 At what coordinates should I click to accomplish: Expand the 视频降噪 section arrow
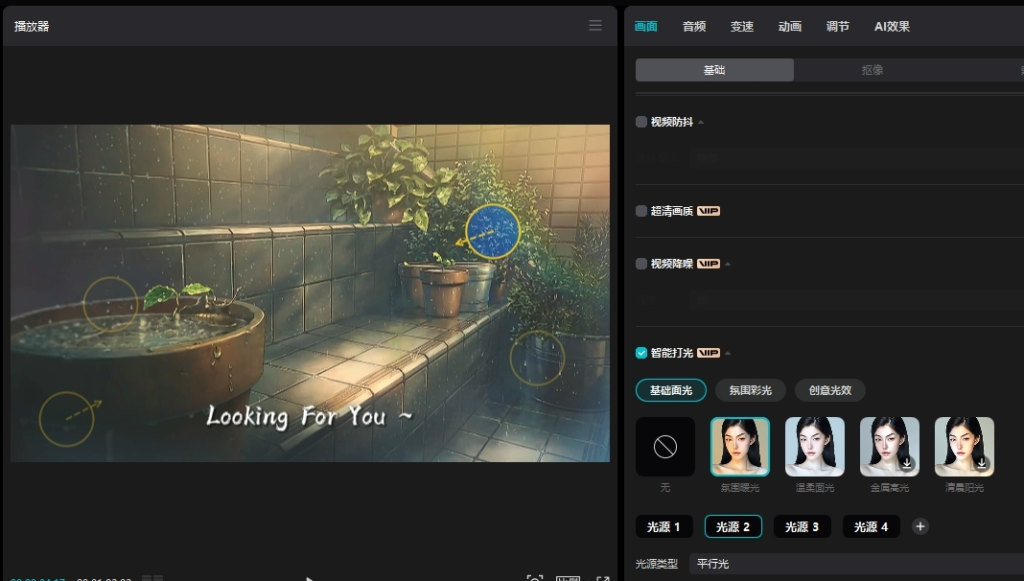pyautogui.click(x=729, y=264)
